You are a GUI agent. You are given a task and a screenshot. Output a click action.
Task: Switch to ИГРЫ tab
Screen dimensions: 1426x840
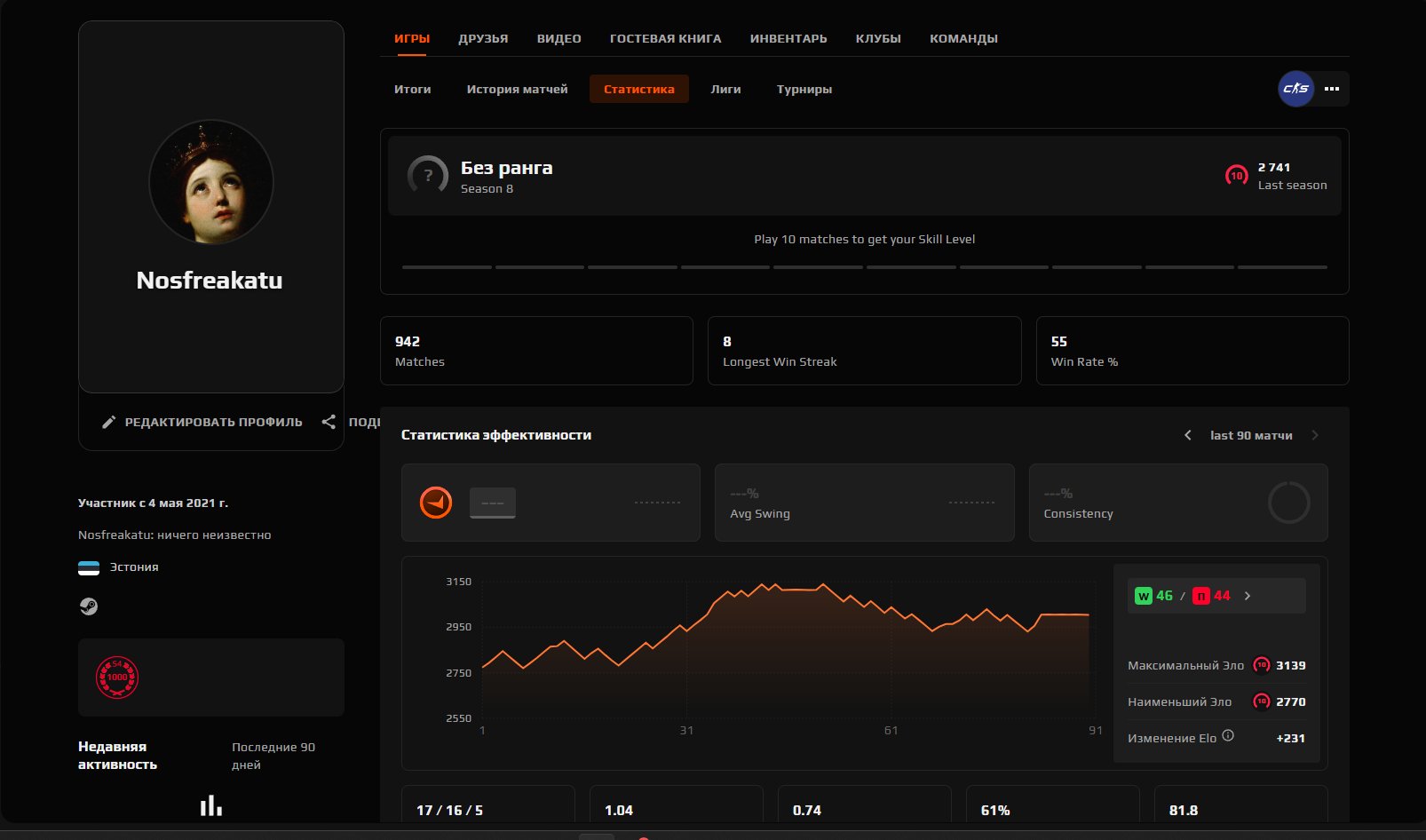click(412, 39)
